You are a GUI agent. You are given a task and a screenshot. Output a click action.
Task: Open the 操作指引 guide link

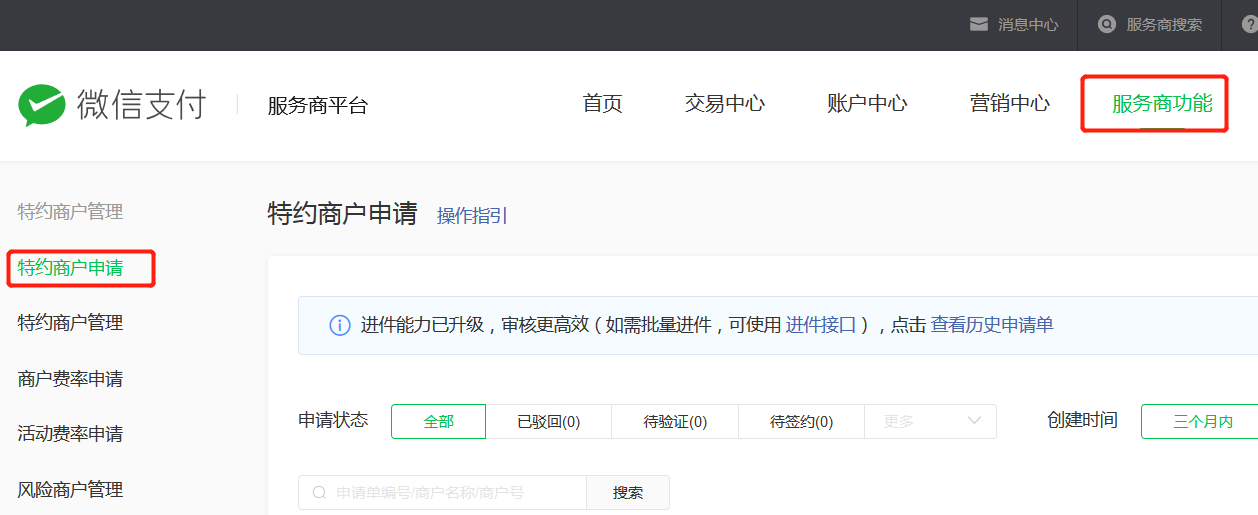472,215
